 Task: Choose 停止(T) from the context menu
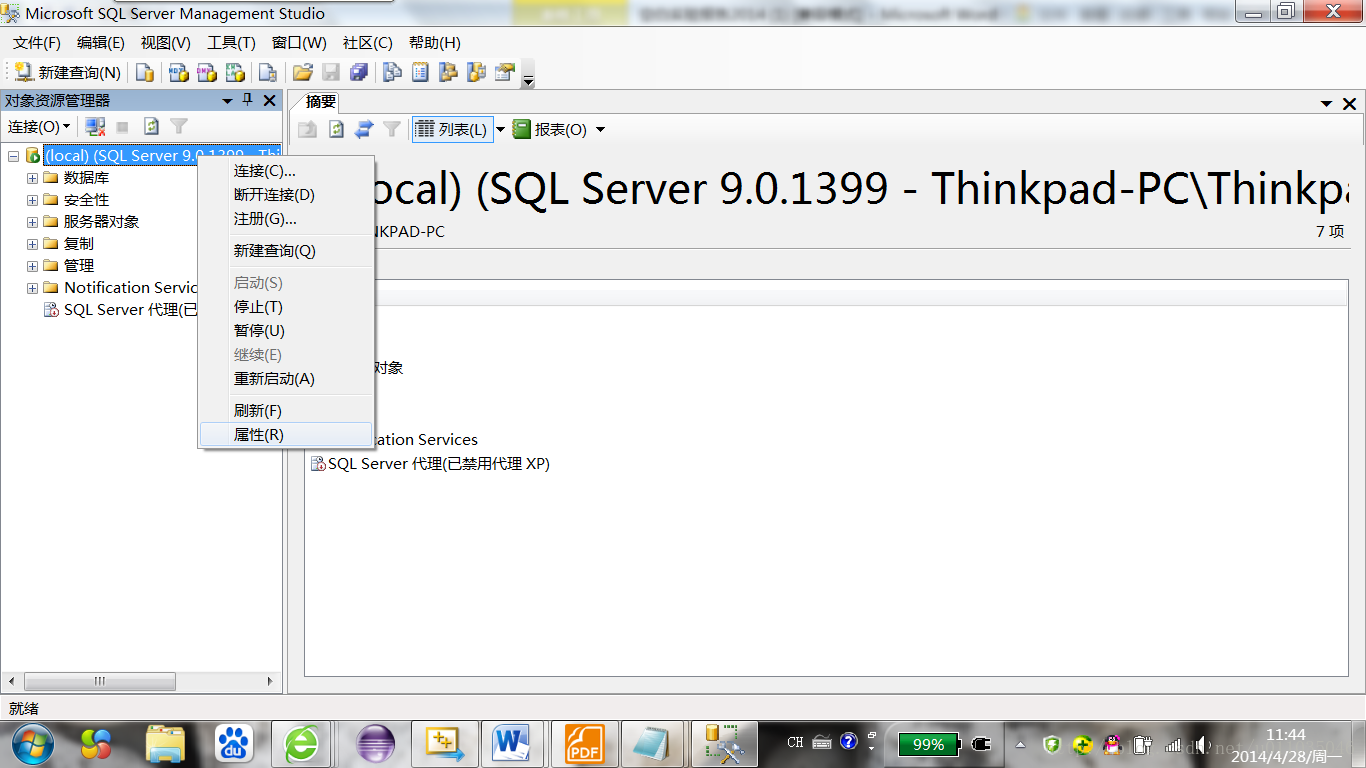pyautogui.click(x=287, y=307)
